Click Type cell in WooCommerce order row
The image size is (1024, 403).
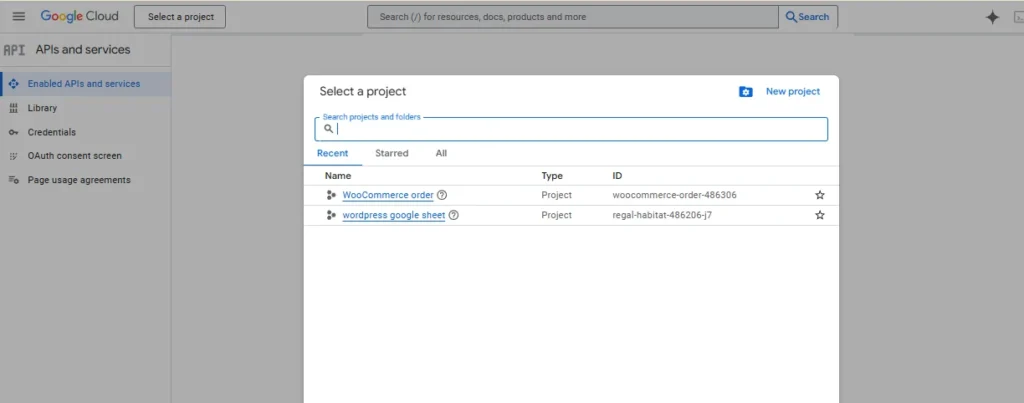click(x=556, y=195)
